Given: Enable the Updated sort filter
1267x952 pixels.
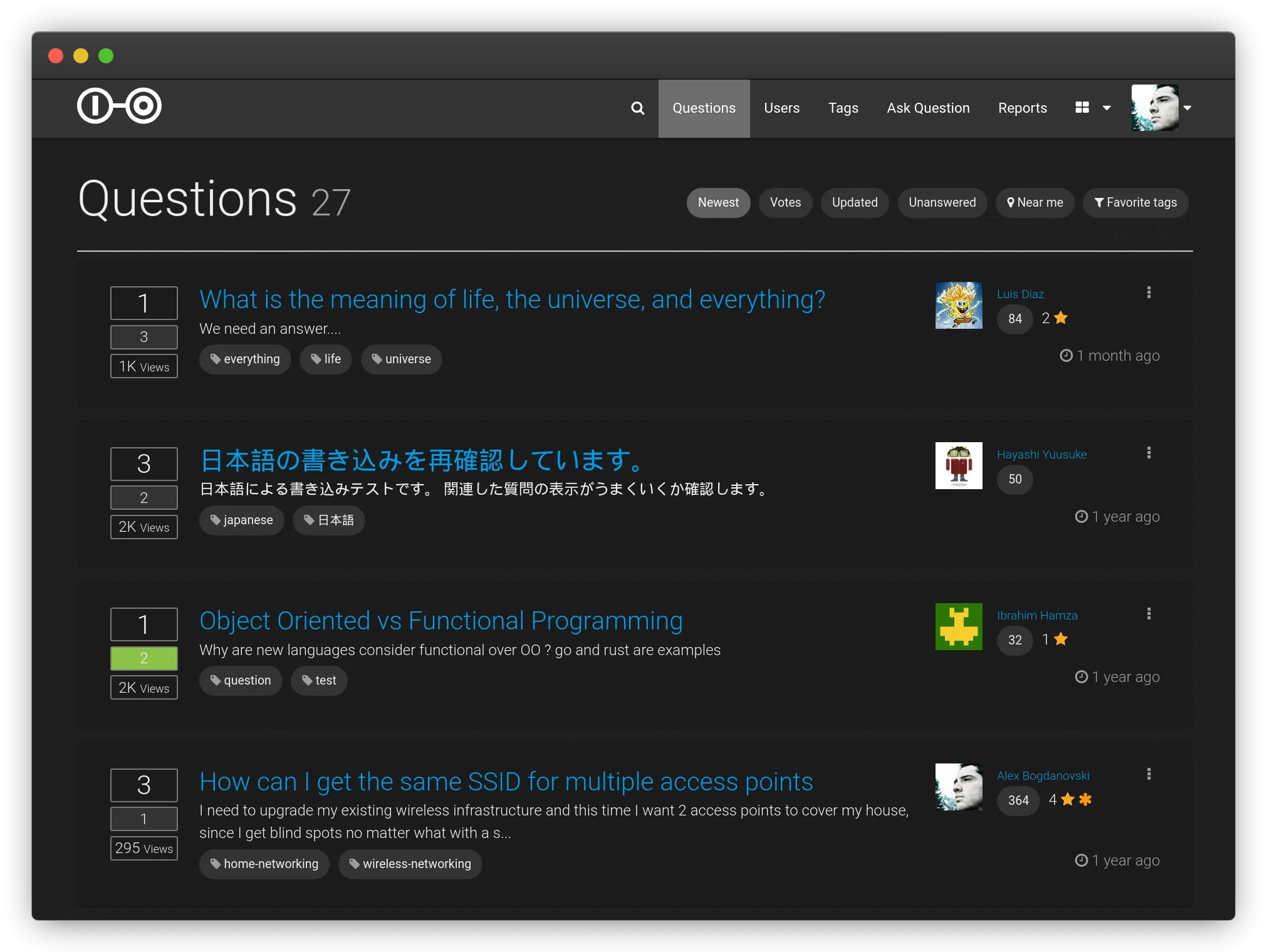Looking at the screenshot, I should click(x=855, y=202).
